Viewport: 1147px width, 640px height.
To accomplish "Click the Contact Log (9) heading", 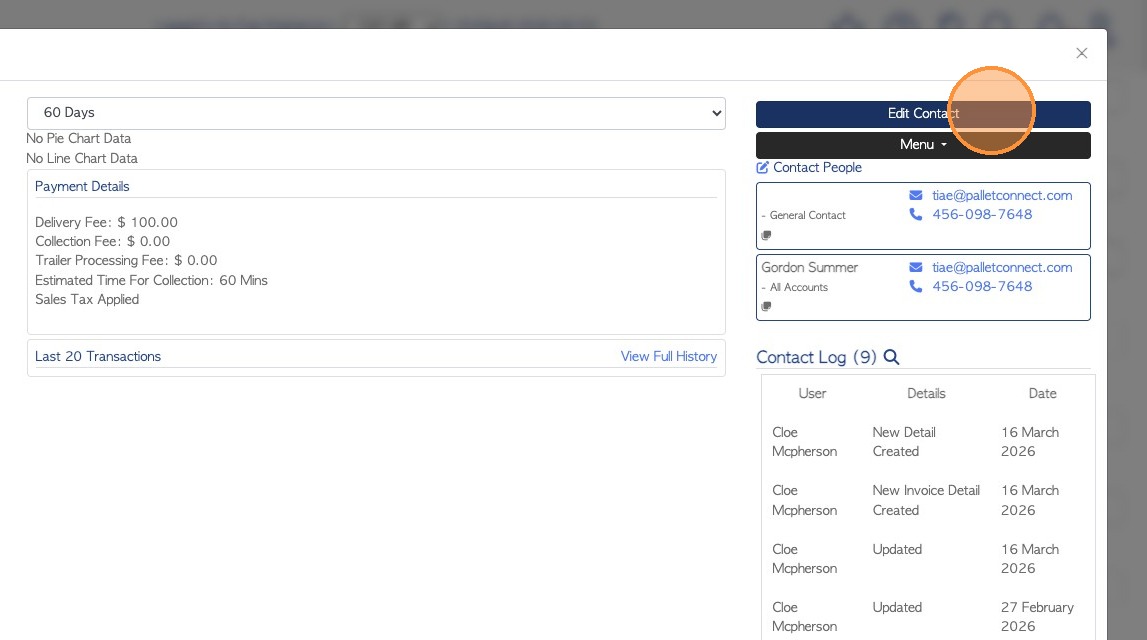I will (x=816, y=357).
